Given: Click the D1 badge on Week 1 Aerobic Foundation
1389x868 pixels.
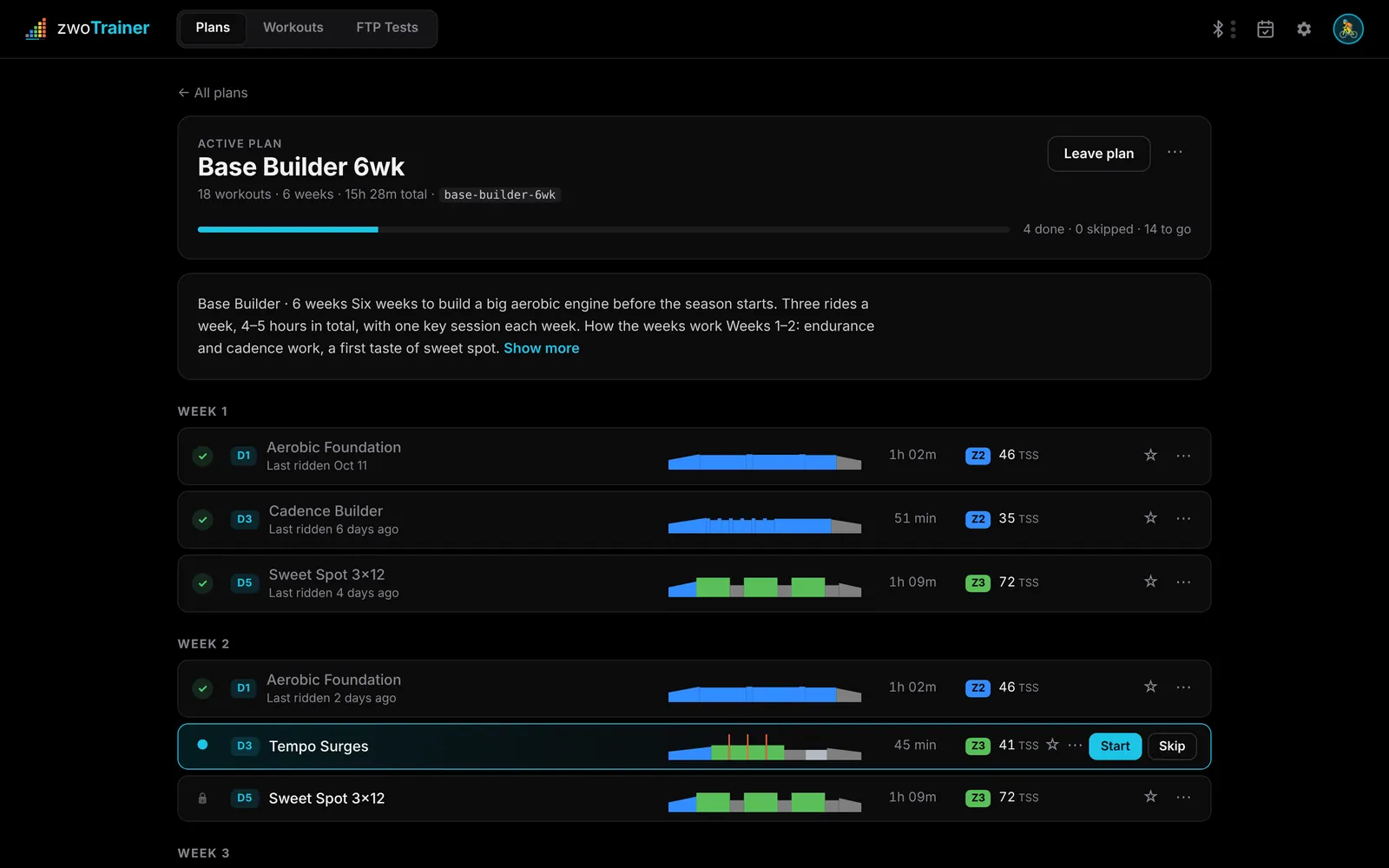Looking at the screenshot, I should coord(244,456).
